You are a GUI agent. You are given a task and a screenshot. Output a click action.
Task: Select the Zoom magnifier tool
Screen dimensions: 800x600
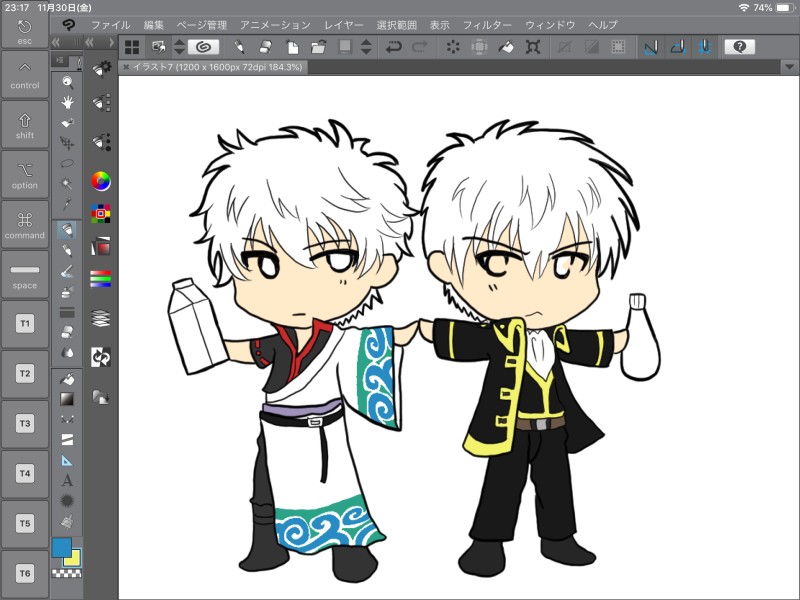point(67,82)
